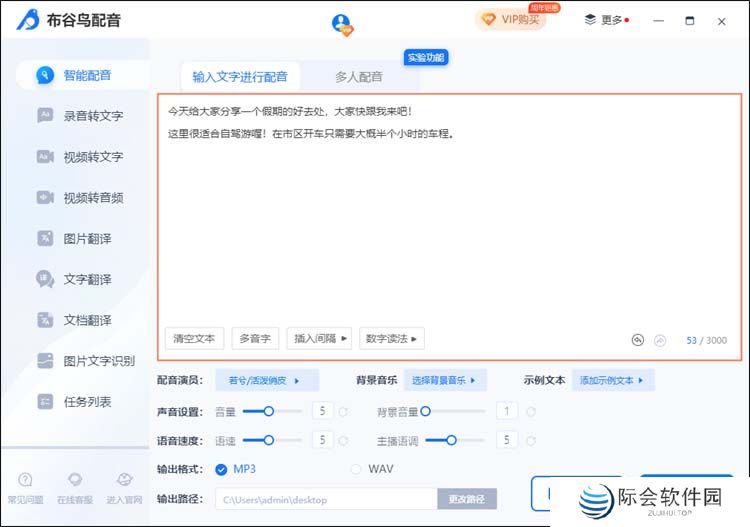Click into the dubbing text area
Screen dimensions: 750x527
point(449,225)
